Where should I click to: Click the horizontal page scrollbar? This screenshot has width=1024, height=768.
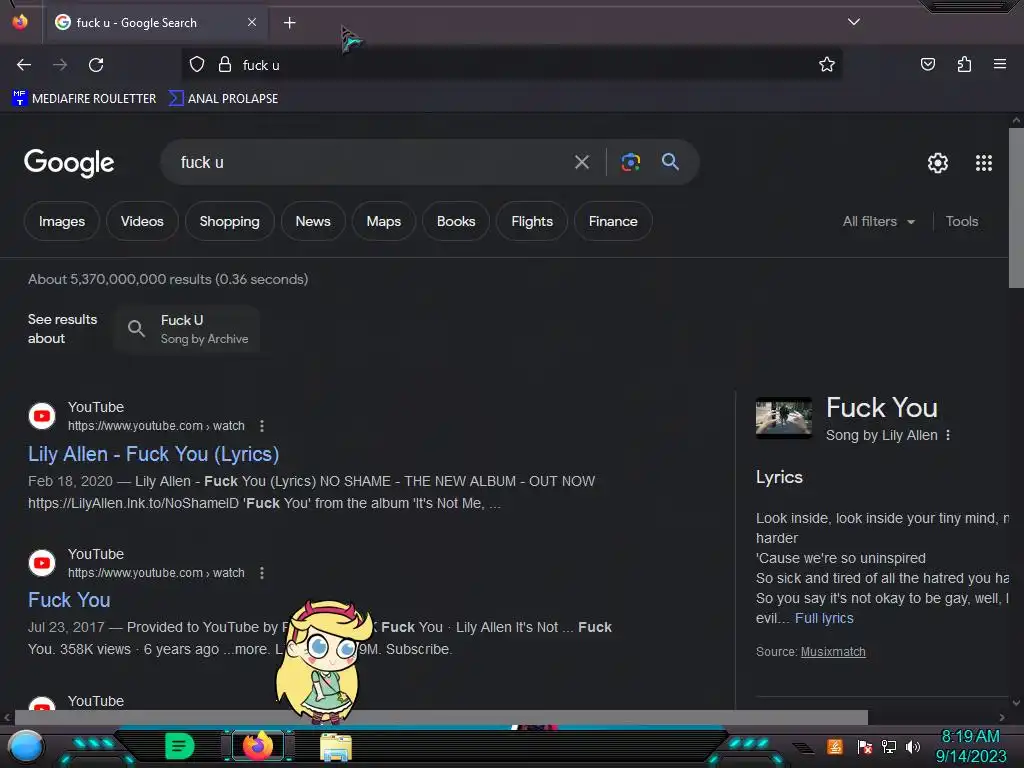[x=441, y=717]
